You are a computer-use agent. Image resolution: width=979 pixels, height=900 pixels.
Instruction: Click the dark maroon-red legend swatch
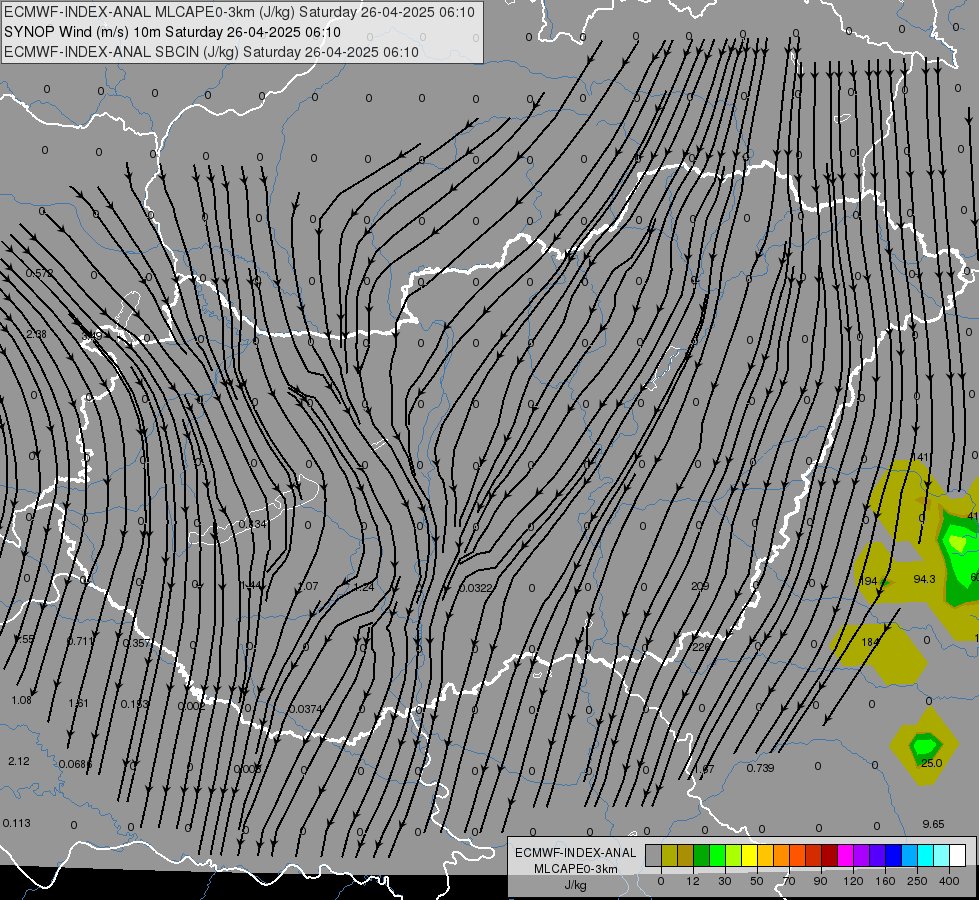(x=830, y=855)
